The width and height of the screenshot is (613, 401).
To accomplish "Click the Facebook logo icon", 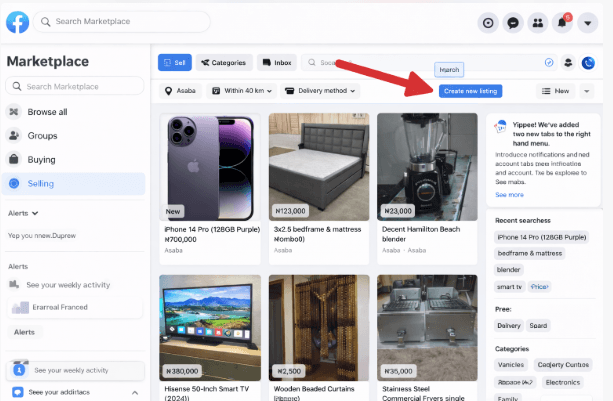I will 18,22.
